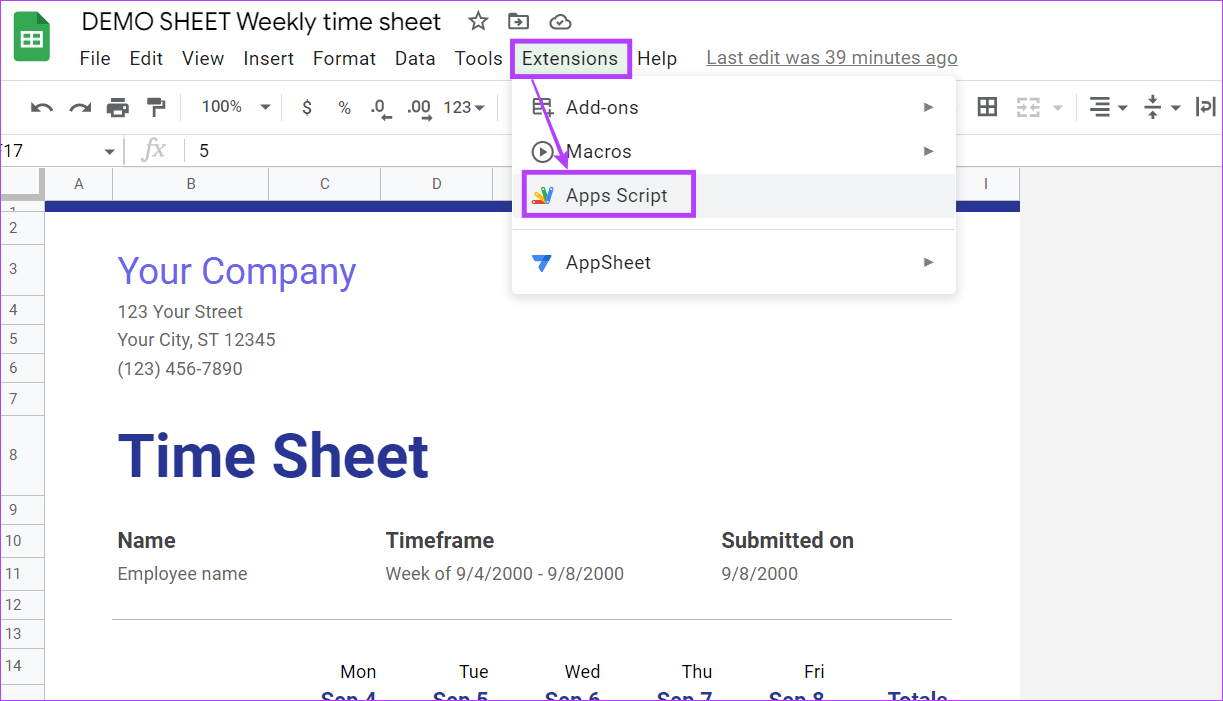Format selection as percent
The width and height of the screenshot is (1223, 701).
(x=344, y=107)
